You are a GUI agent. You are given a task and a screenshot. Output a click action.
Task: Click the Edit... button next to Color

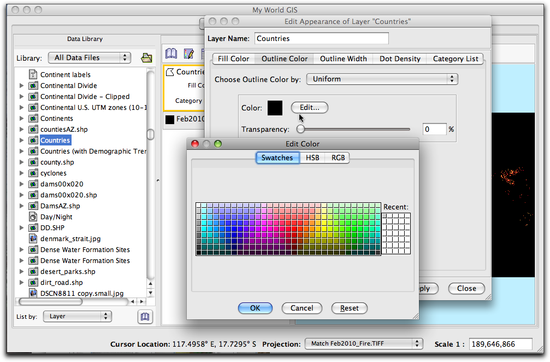pyautogui.click(x=309, y=108)
